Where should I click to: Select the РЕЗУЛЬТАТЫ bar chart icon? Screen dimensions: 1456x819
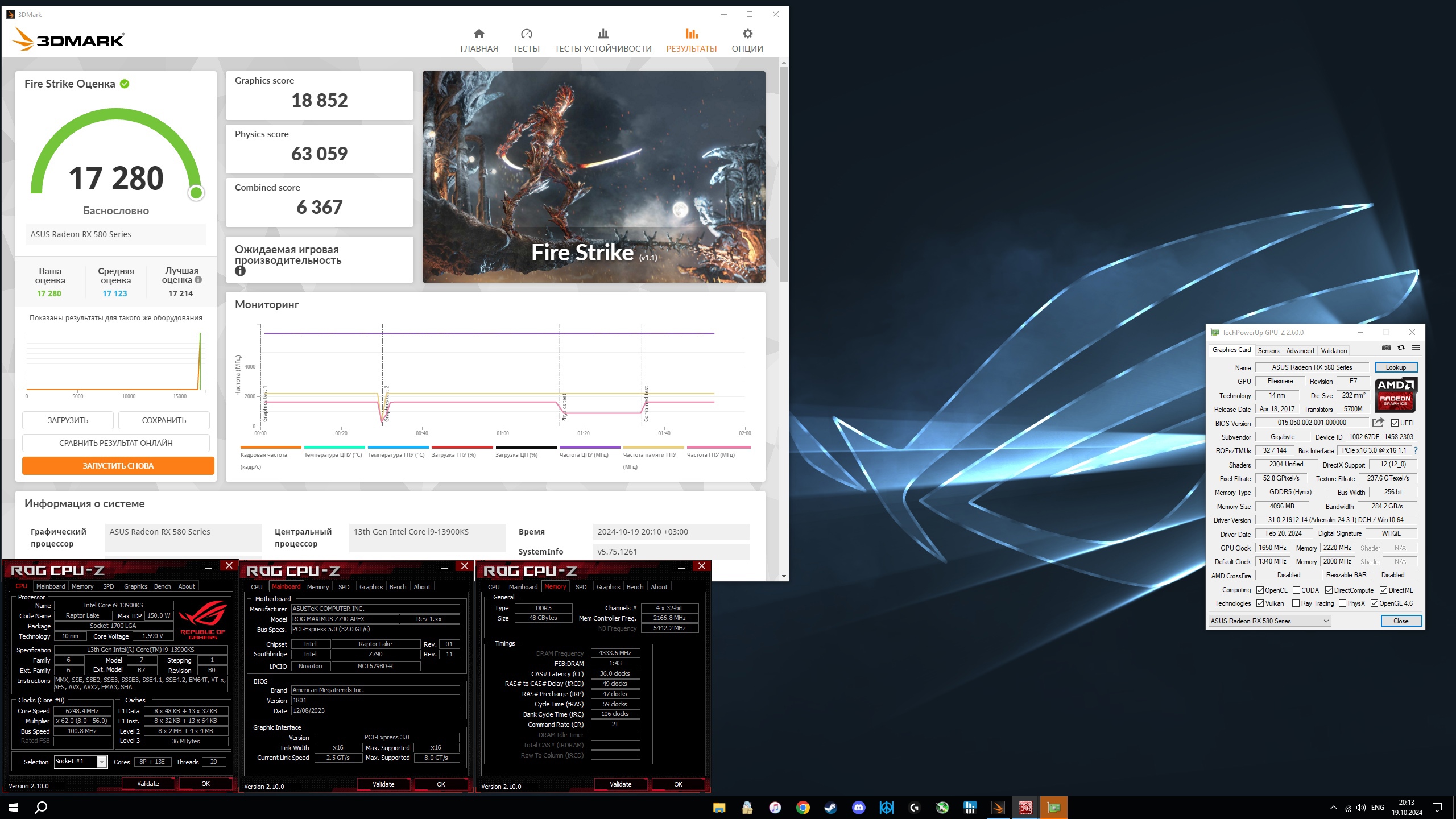click(692, 34)
